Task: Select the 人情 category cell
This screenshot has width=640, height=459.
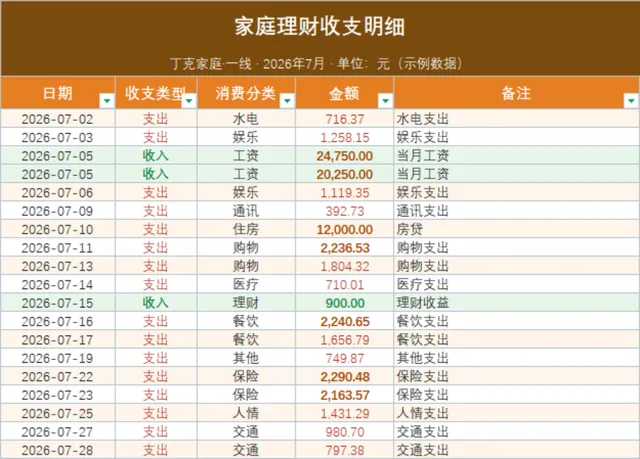Action: (246, 413)
